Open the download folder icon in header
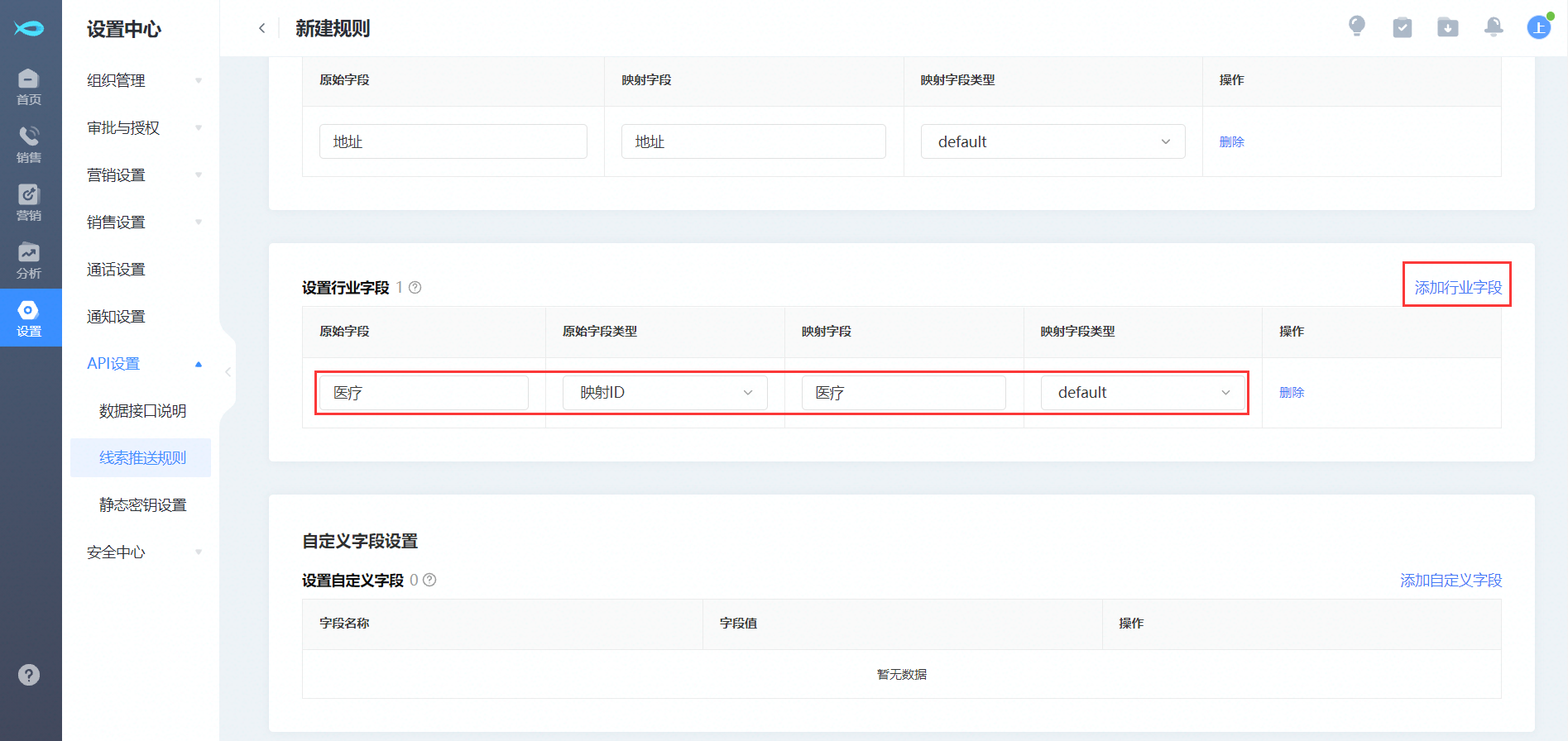This screenshot has width=1568, height=741. pyautogui.click(x=1447, y=27)
